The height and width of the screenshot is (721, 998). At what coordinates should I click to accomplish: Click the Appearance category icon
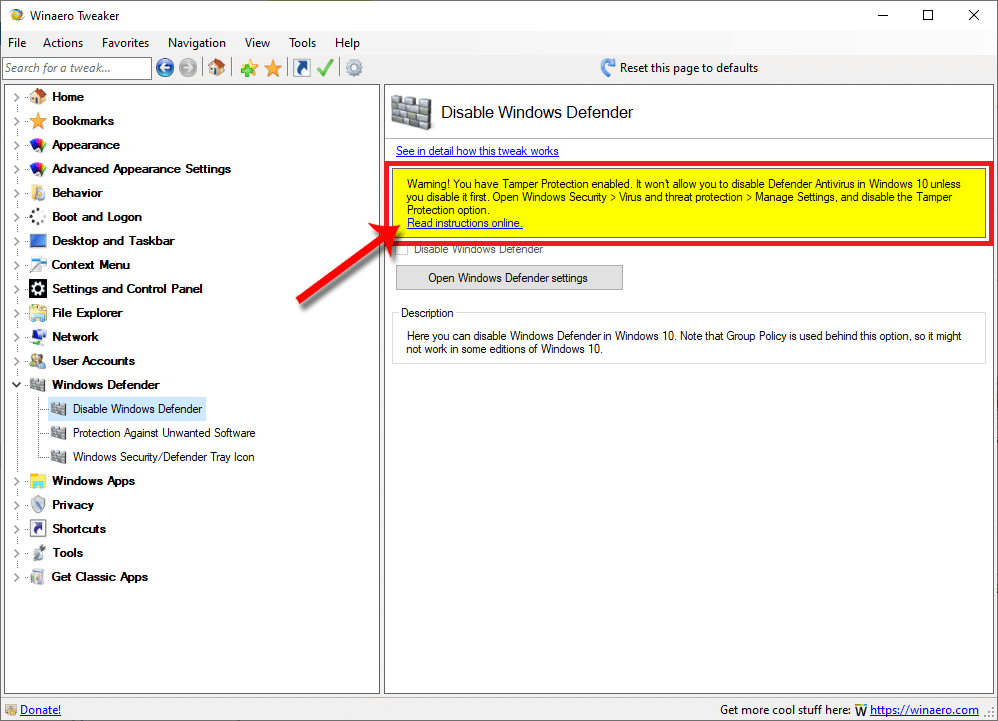[38, 145]
